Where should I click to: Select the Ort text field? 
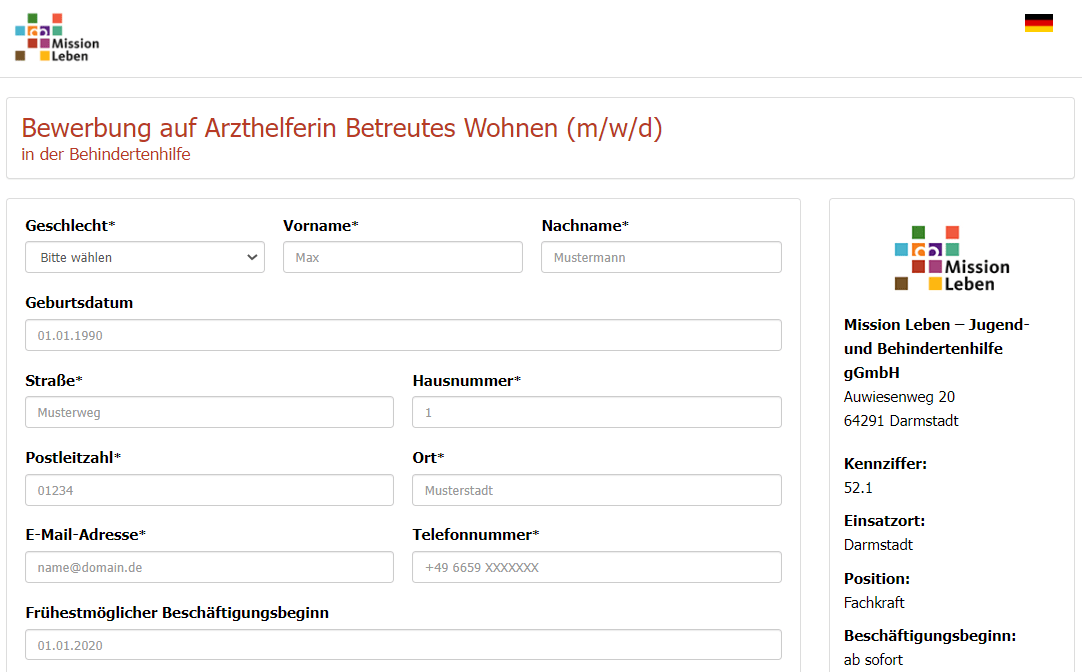[596, 490]
